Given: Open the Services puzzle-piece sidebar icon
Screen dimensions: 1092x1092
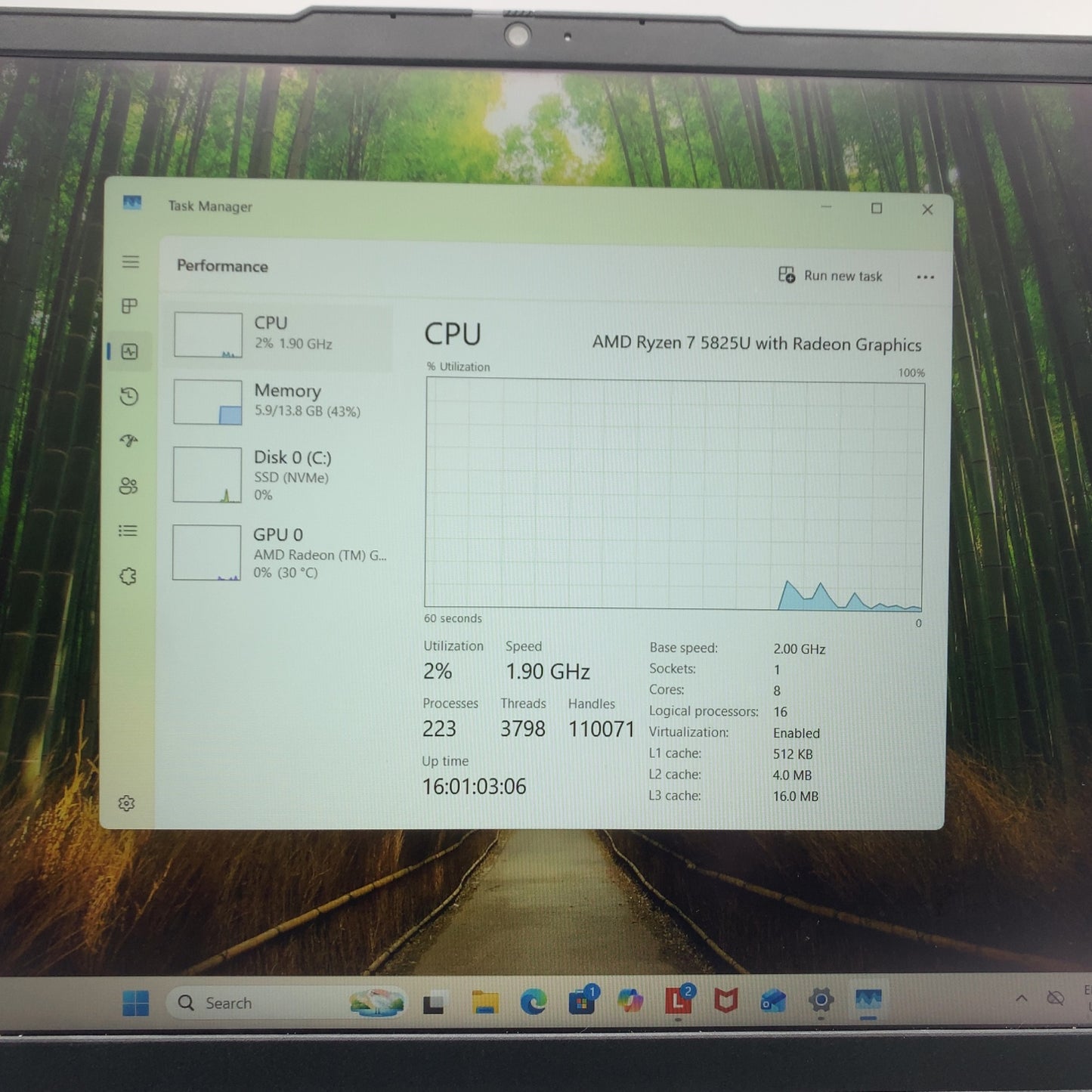Looking at the screenshot, I should point(128,576).
